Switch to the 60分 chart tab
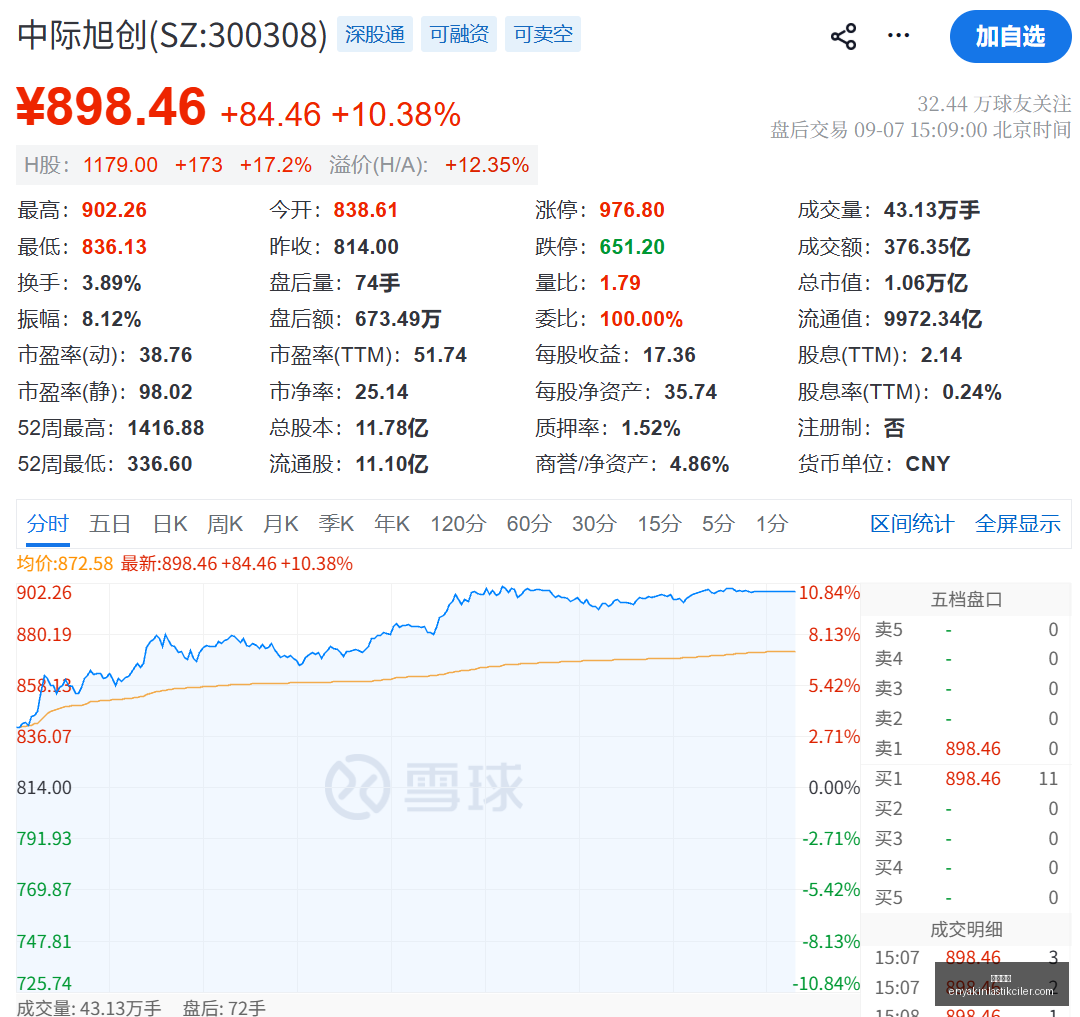 tap(529, 524)
